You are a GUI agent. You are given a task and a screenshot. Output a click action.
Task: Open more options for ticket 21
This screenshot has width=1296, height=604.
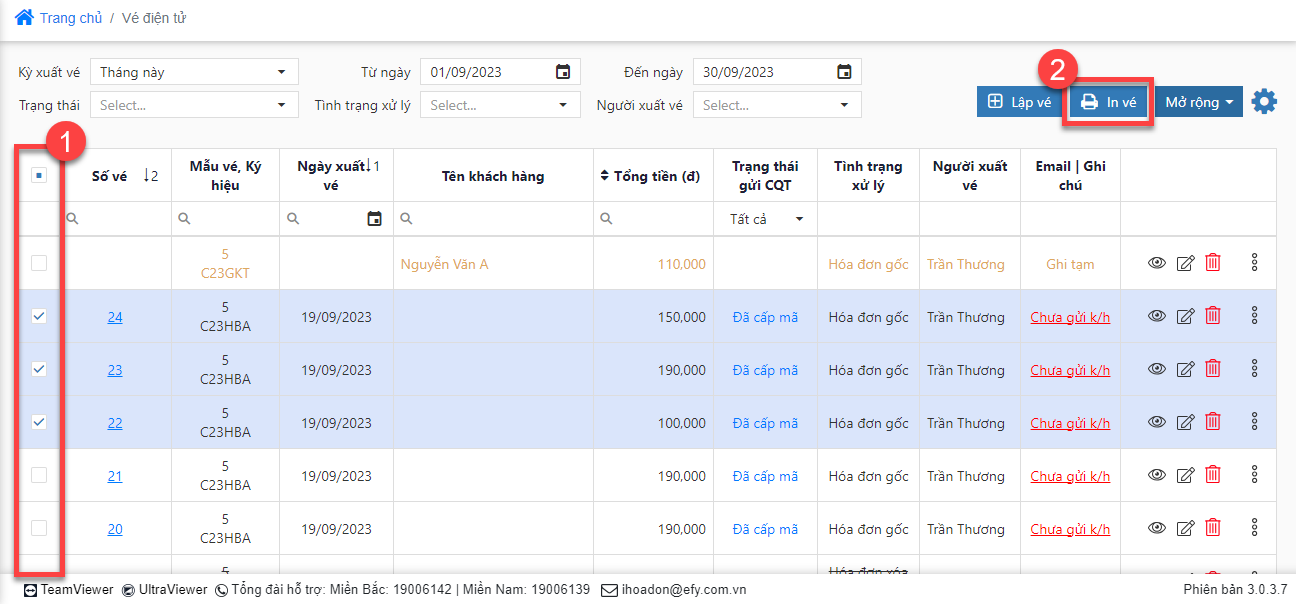point(1254,475)
